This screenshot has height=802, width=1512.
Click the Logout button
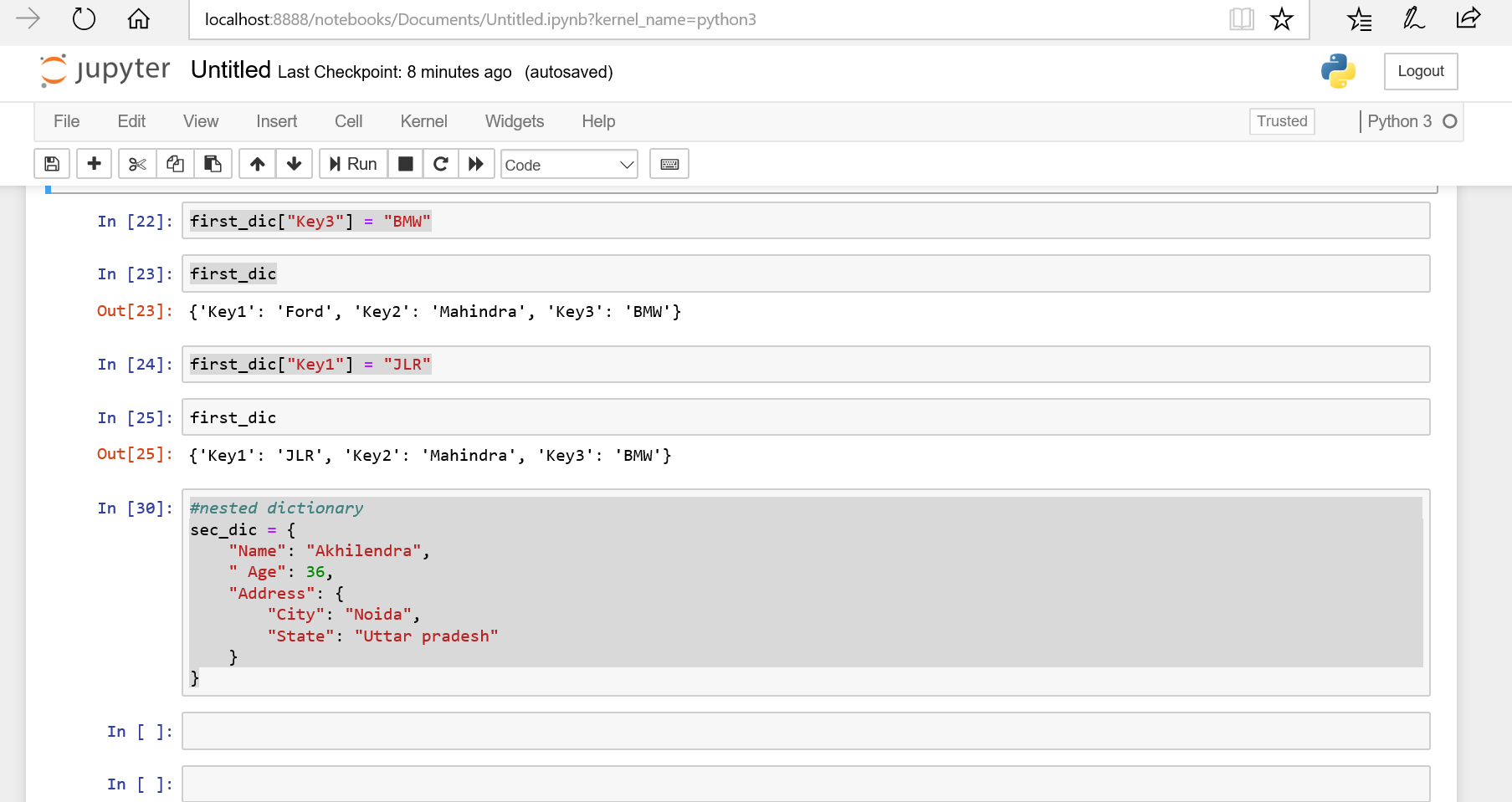[x=1421, y=71]
